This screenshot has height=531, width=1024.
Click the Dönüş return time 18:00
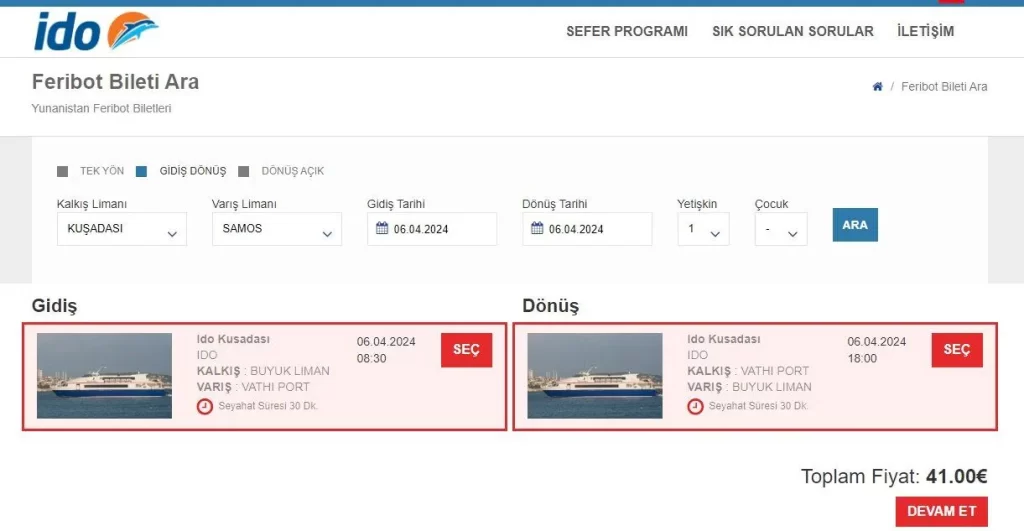point(862,359)
